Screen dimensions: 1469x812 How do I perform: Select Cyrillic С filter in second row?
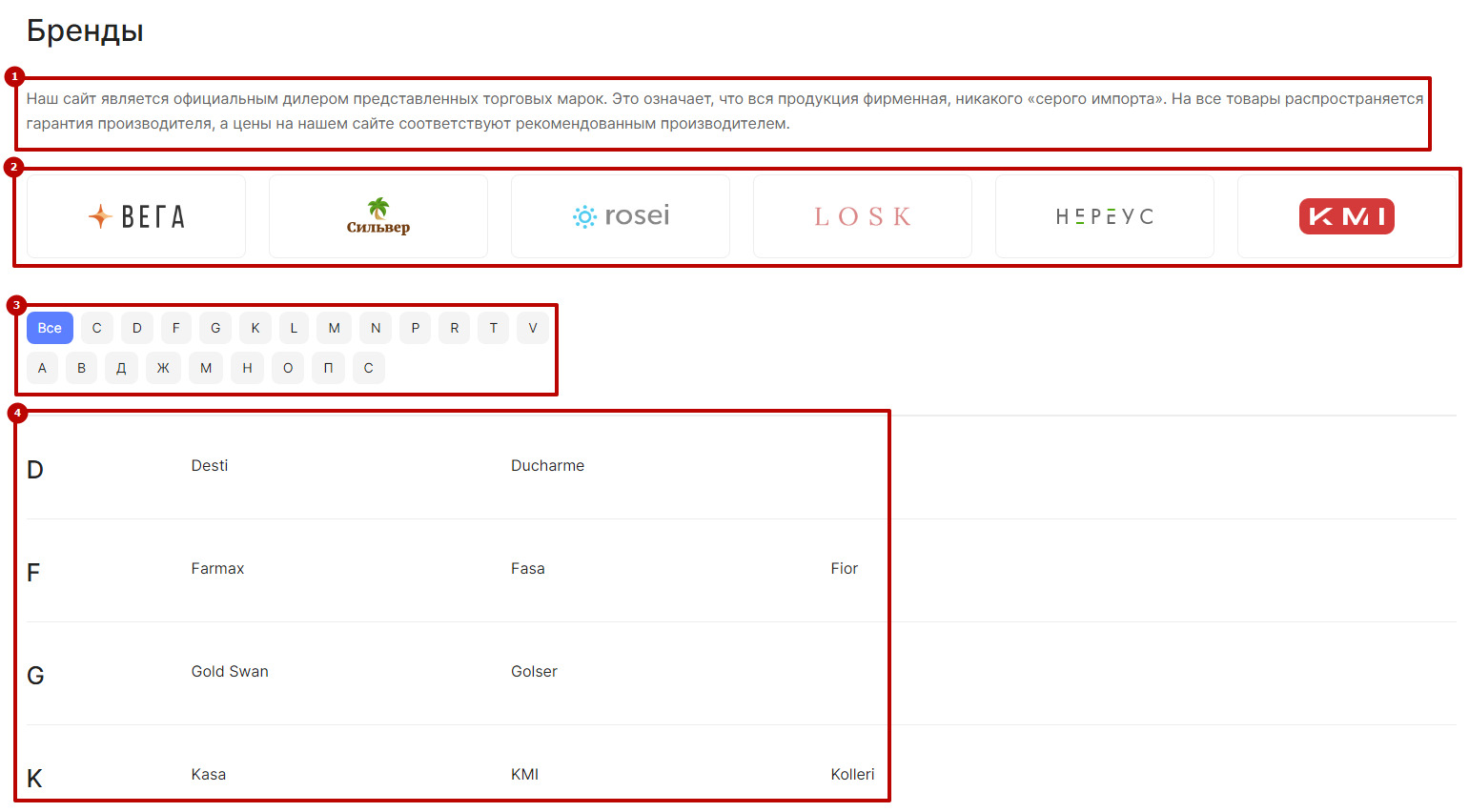tap(369, 368)
